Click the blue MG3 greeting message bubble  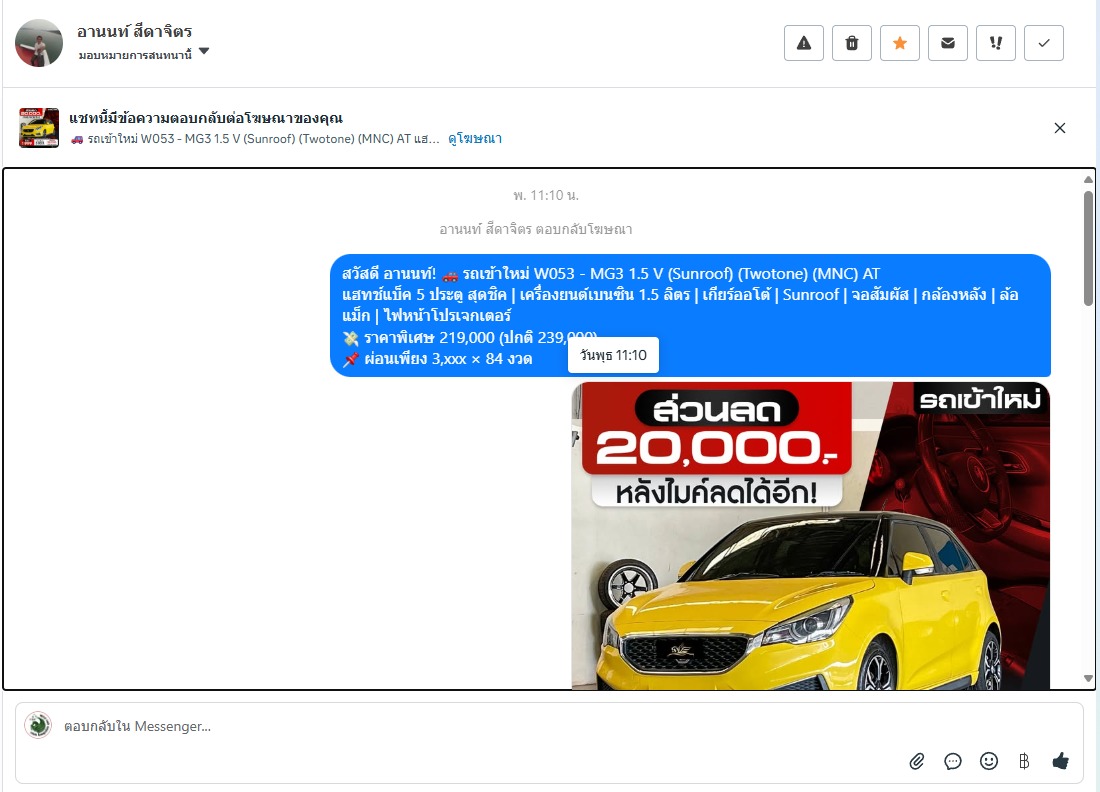click(x=690, y=316)
